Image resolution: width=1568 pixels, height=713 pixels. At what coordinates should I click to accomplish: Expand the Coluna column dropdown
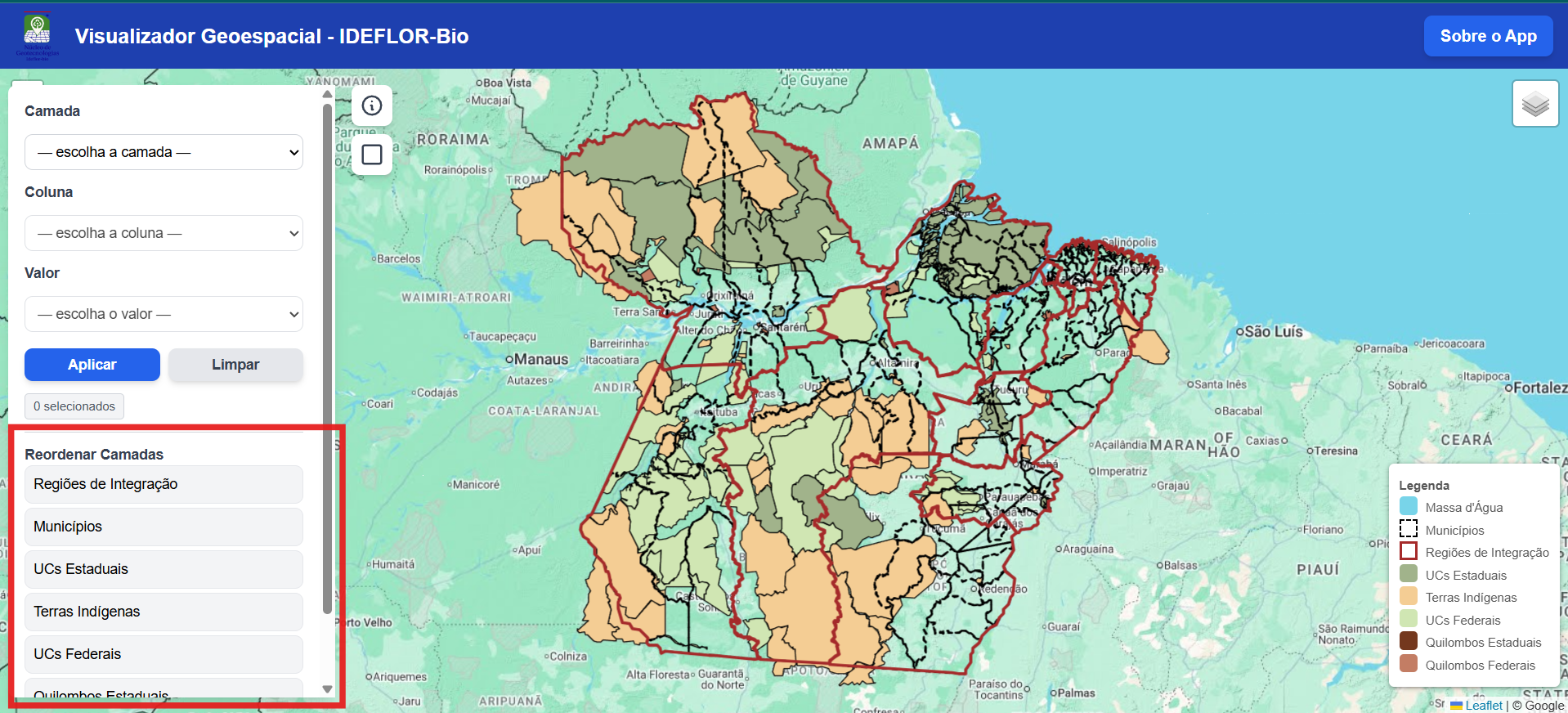click(x=164, y=233)
